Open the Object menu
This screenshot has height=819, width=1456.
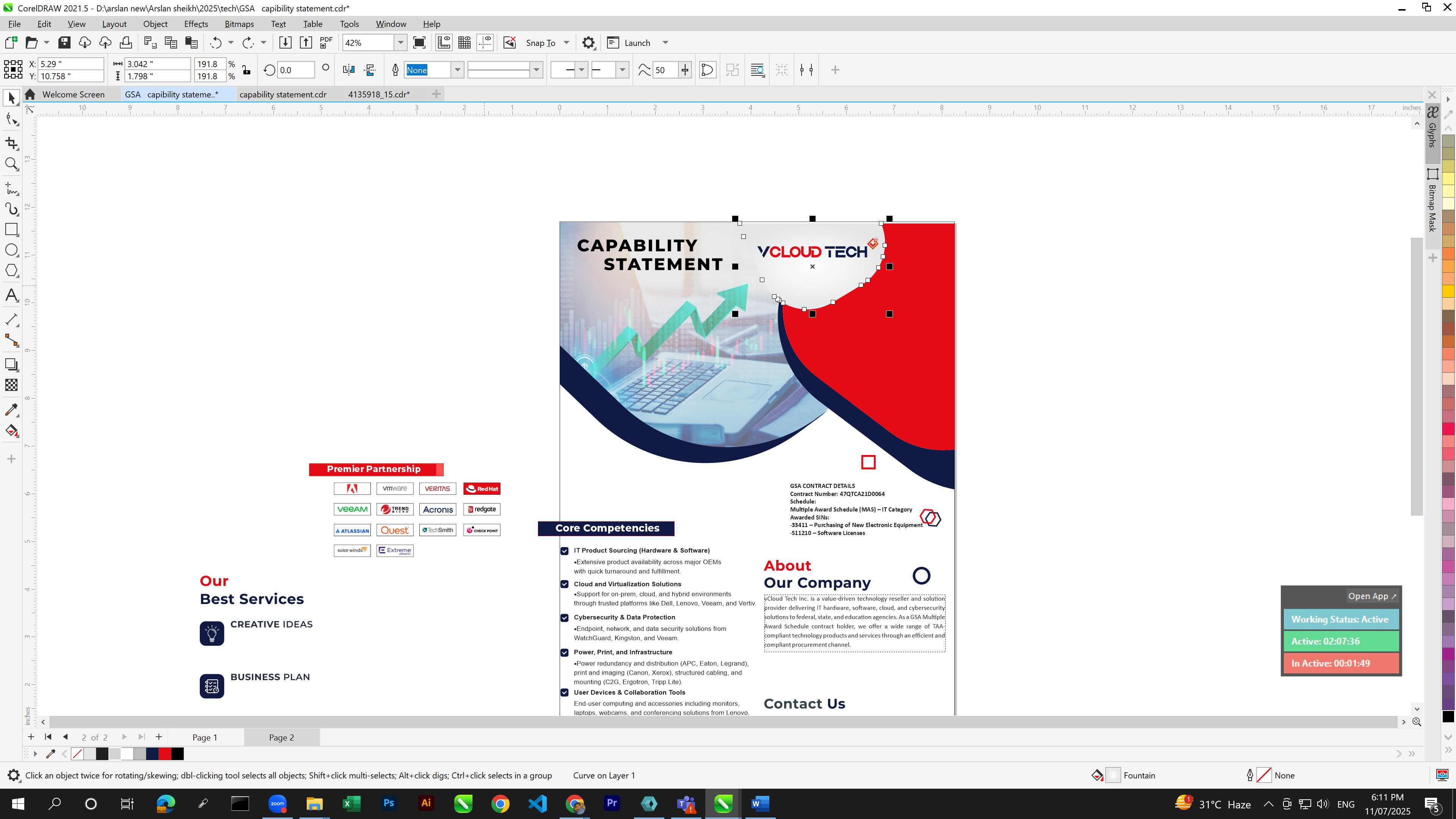point(155,24)
